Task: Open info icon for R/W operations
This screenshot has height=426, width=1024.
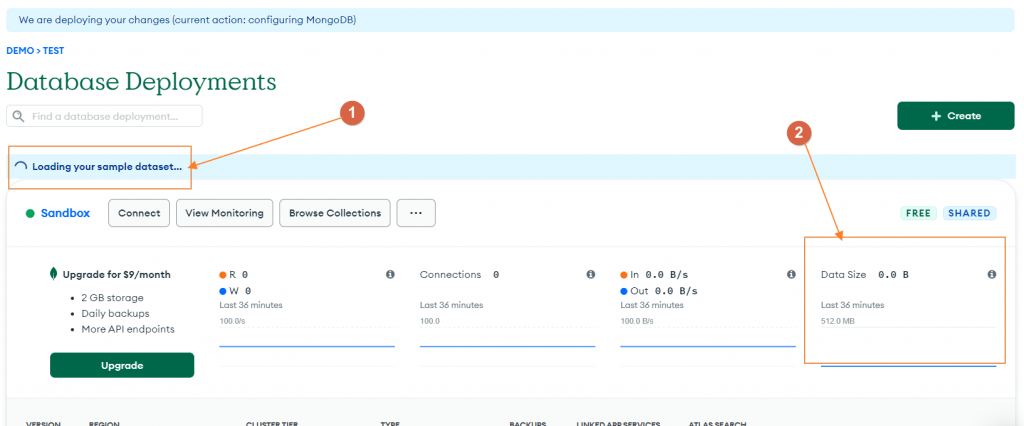Action: click(391, 274)
